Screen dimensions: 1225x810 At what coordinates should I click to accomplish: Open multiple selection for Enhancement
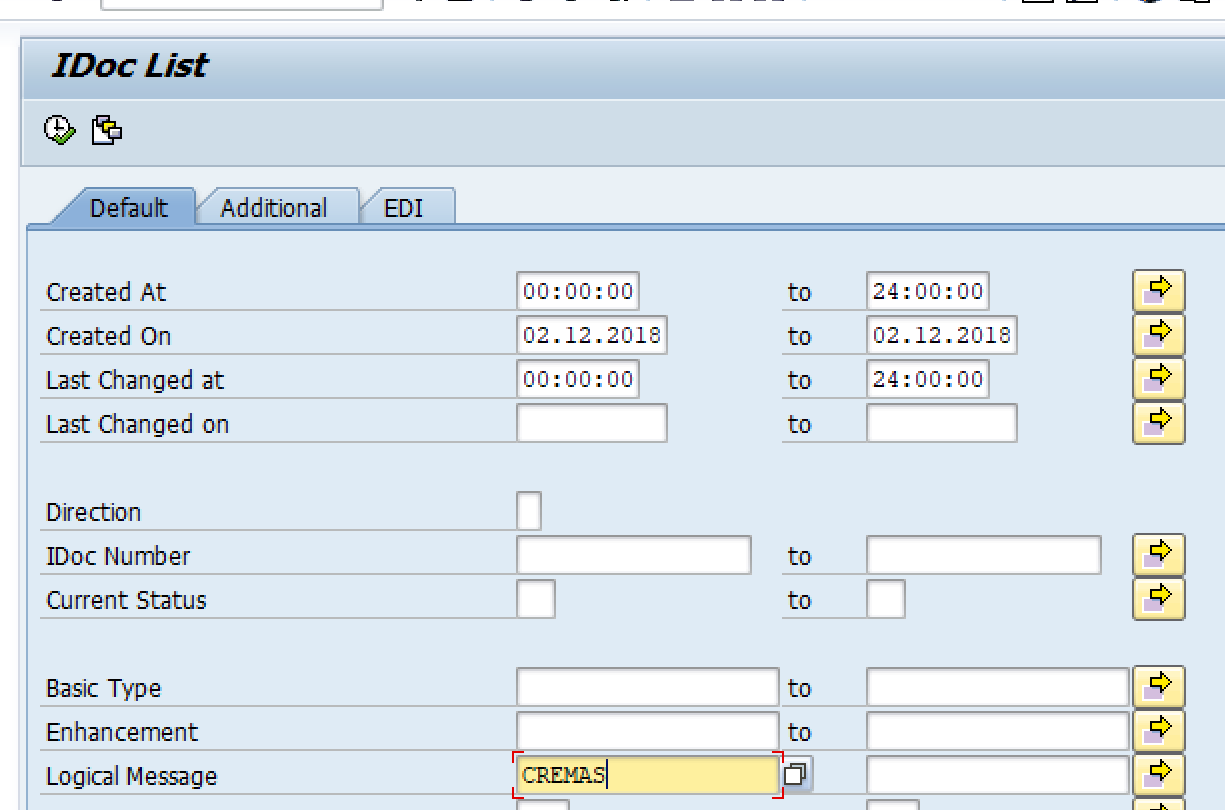[x=1158, y=731]
